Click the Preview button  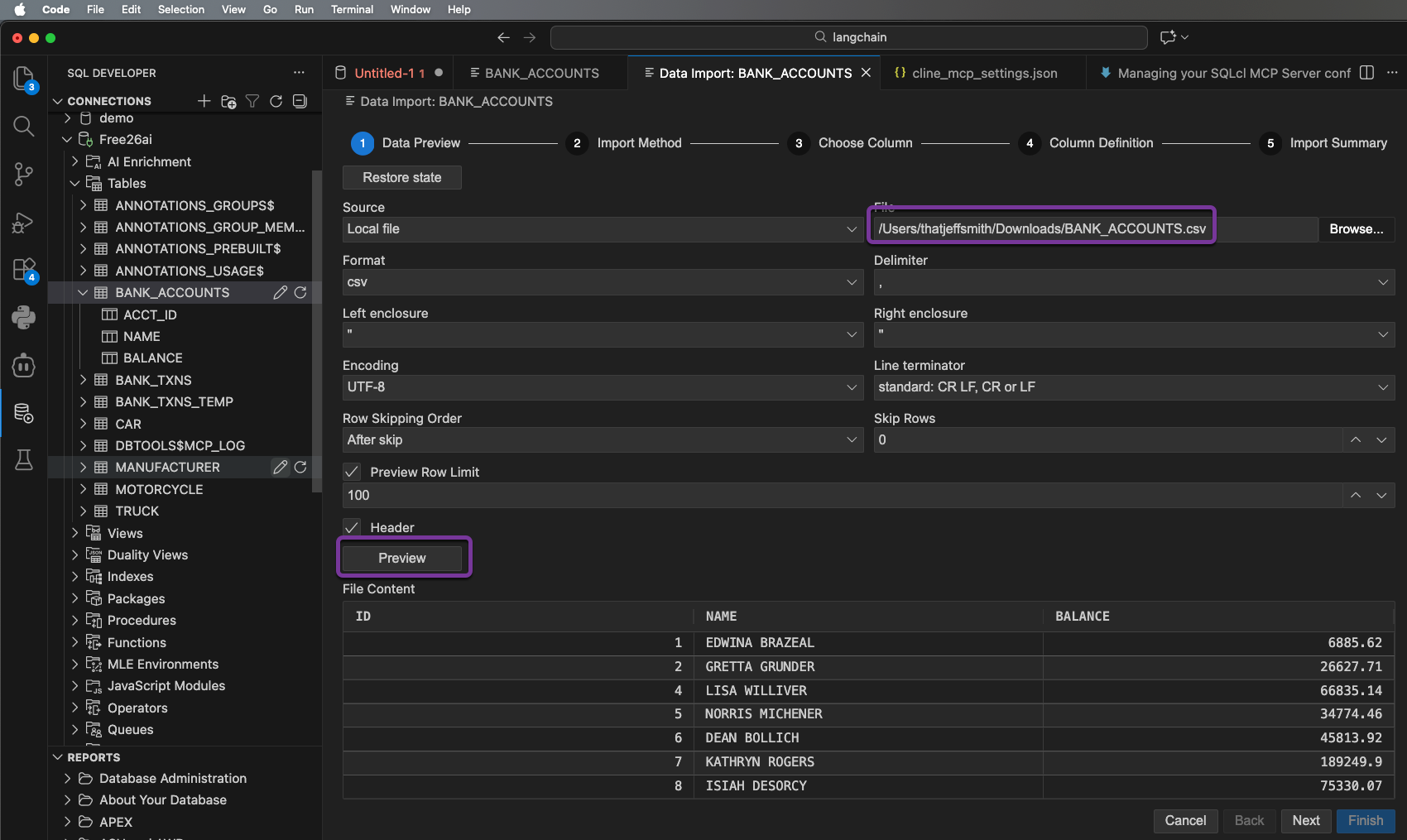click(x=402, y=558)
